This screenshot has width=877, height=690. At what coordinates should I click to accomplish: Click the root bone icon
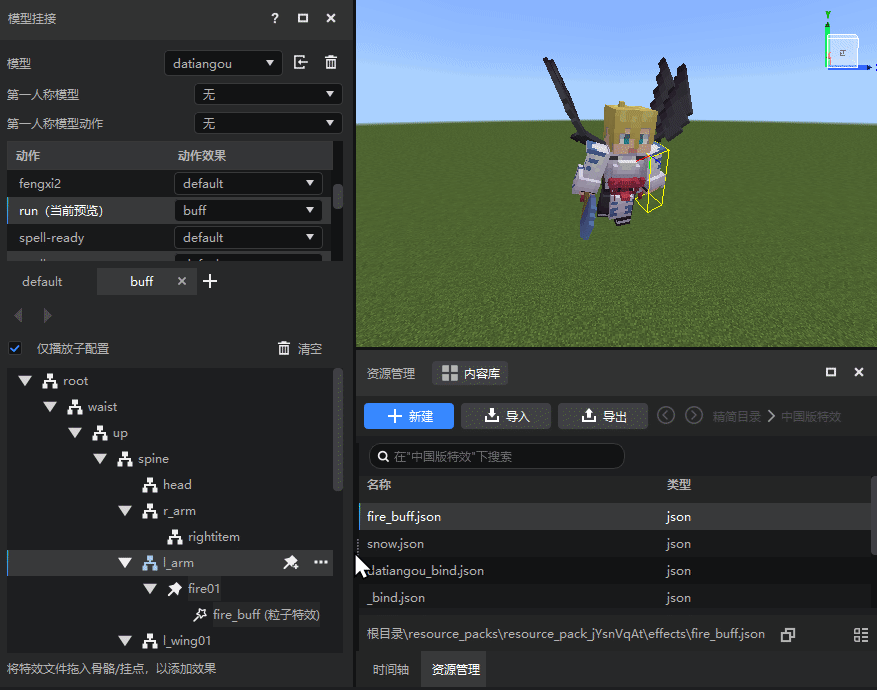click(x=50, y=381)
